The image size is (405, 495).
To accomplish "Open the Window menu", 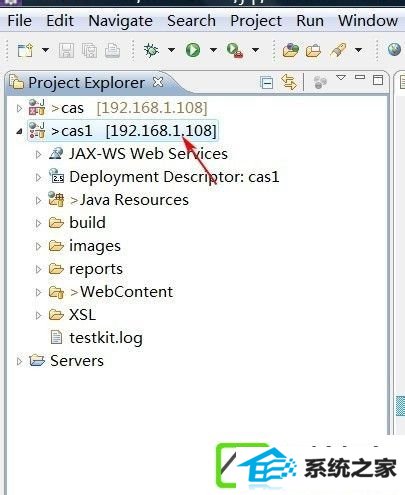I will pos(368,21).
